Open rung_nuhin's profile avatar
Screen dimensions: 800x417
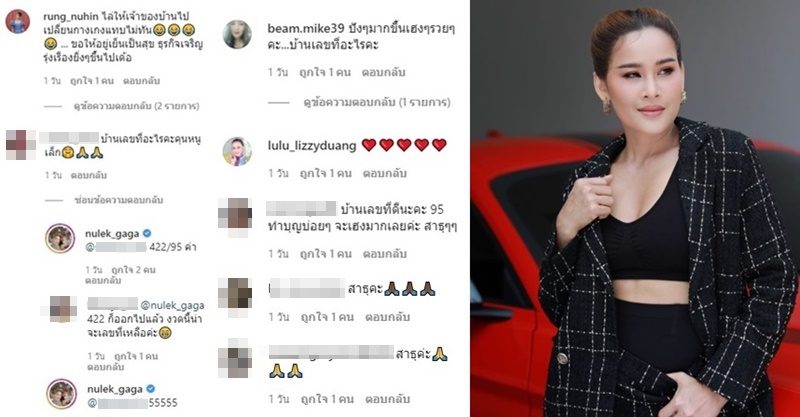(18, 21)
